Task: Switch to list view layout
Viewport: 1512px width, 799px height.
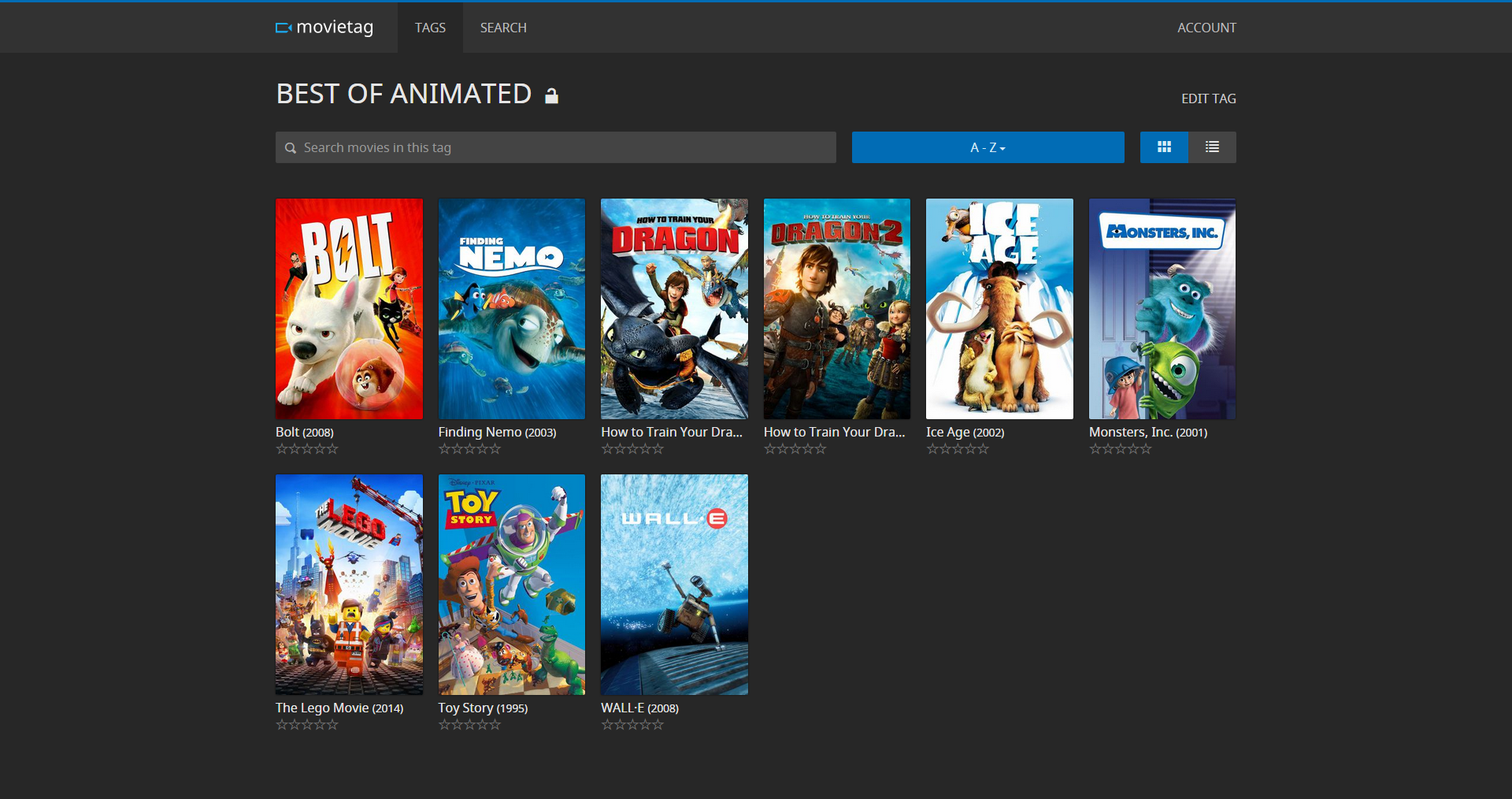Action: 1212,147
